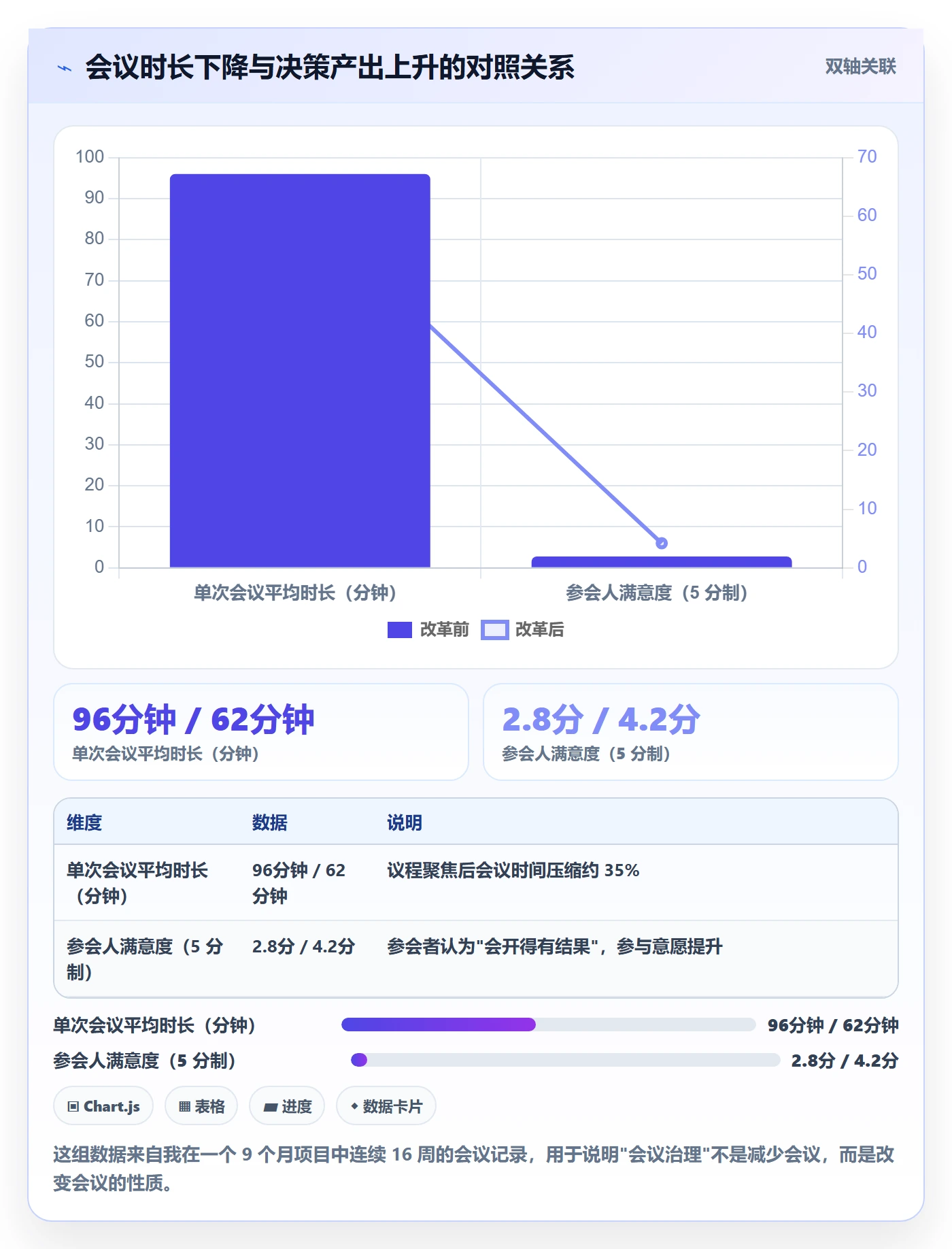Viewport: 952px width, 1249px height.
Task: Click the 96分钟 / 62分钟 stat card
Action: click(261, 732)
